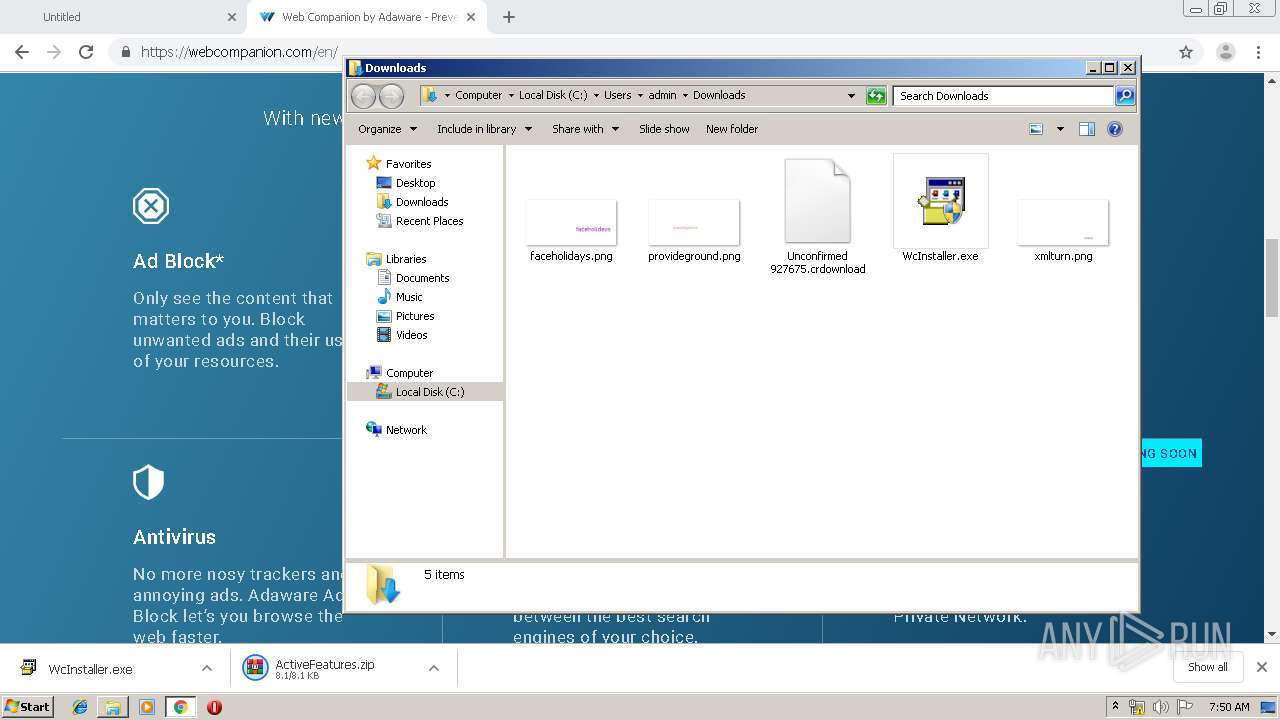Image resolution: width=1280 pixels, height=720 pixels.
Task: Create a New folder
Action: [732, 129]
